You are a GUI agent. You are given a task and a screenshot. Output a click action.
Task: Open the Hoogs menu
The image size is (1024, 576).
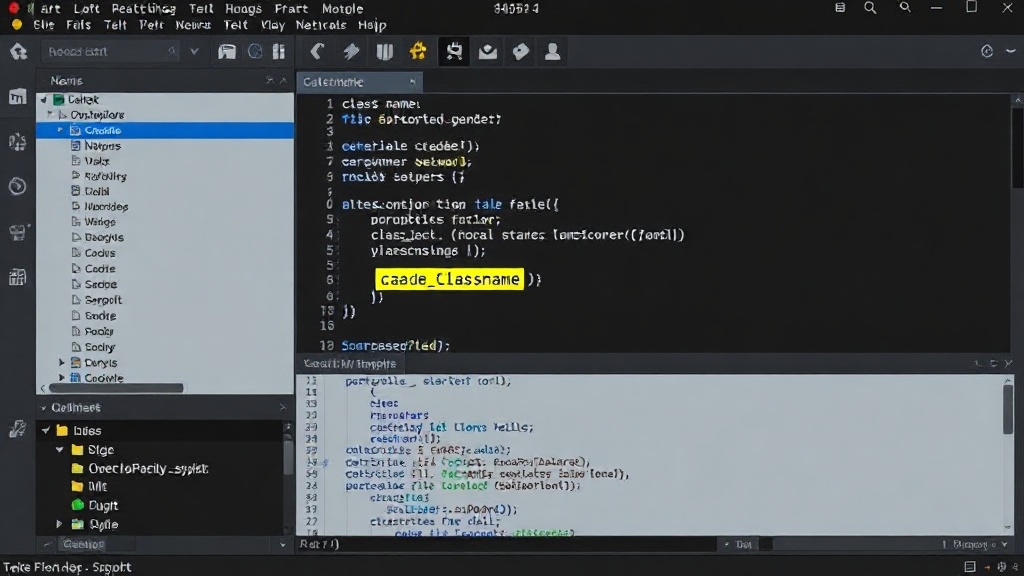[x=243, y=8]
